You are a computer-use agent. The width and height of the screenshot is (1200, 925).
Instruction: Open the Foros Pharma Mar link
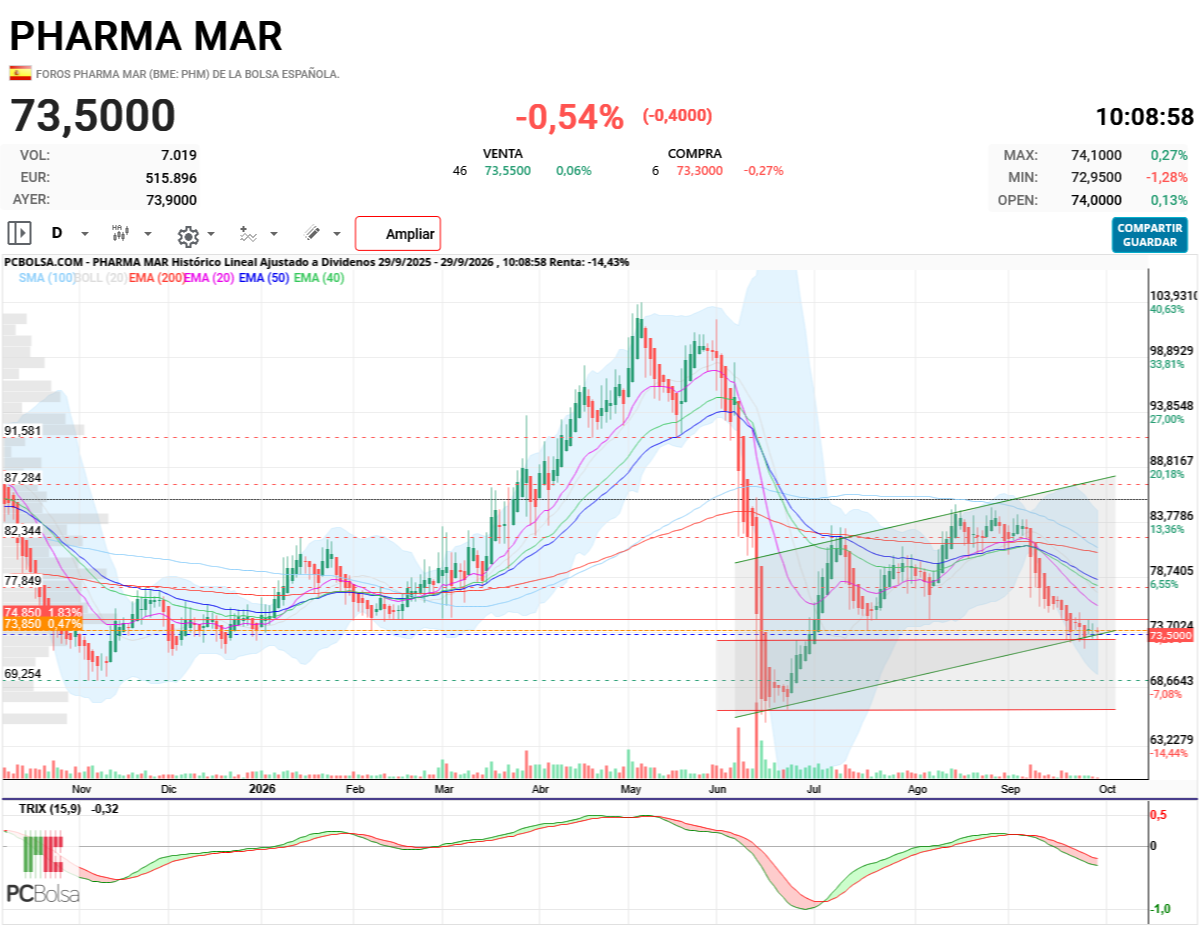[x=188, y=74]
